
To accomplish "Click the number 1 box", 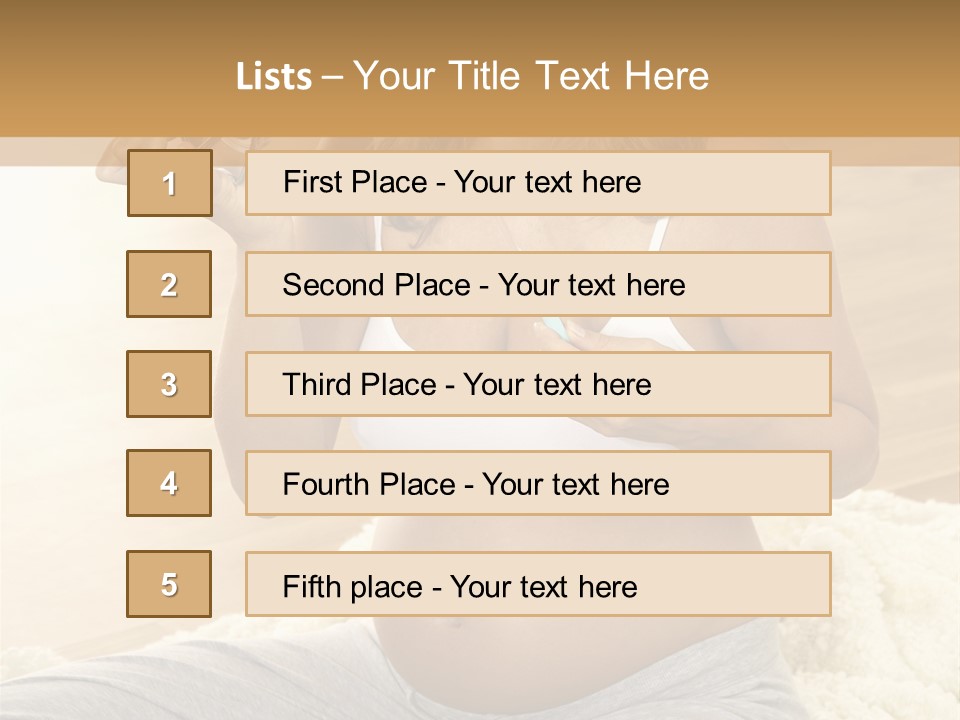I will click(169, 183).
